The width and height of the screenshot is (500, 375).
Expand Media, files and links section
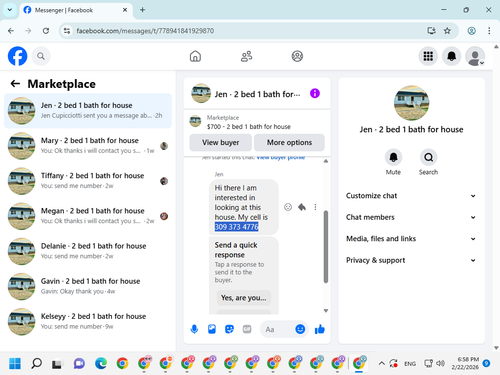tap(411, 239)
